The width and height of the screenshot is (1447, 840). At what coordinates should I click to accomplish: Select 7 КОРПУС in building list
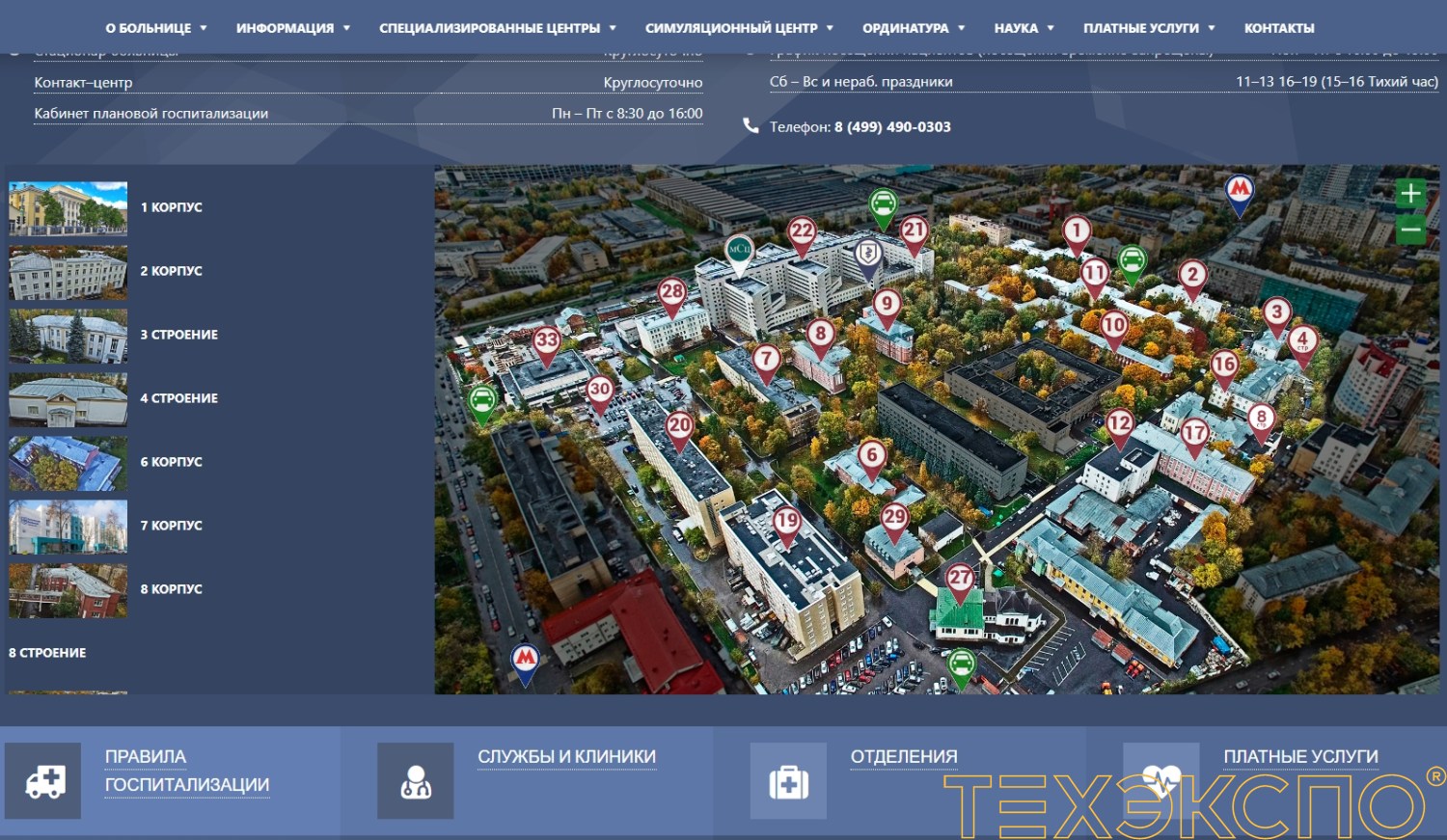[172, 526]
